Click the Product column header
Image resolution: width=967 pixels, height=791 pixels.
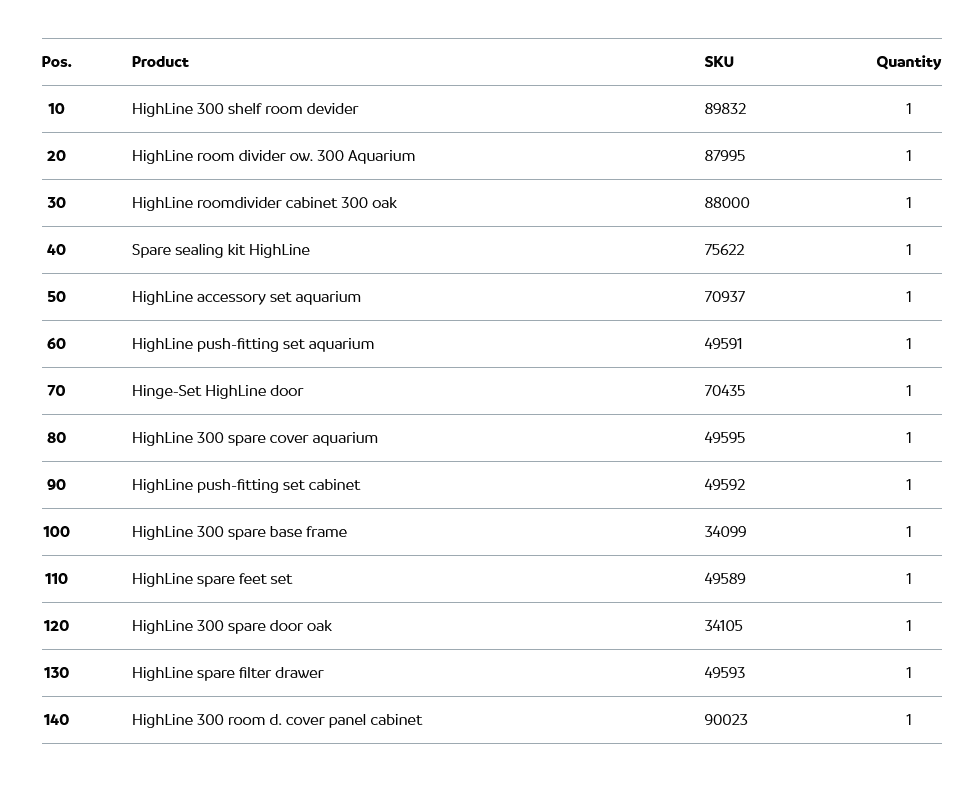pyautogui.click(x=160, y=62)
